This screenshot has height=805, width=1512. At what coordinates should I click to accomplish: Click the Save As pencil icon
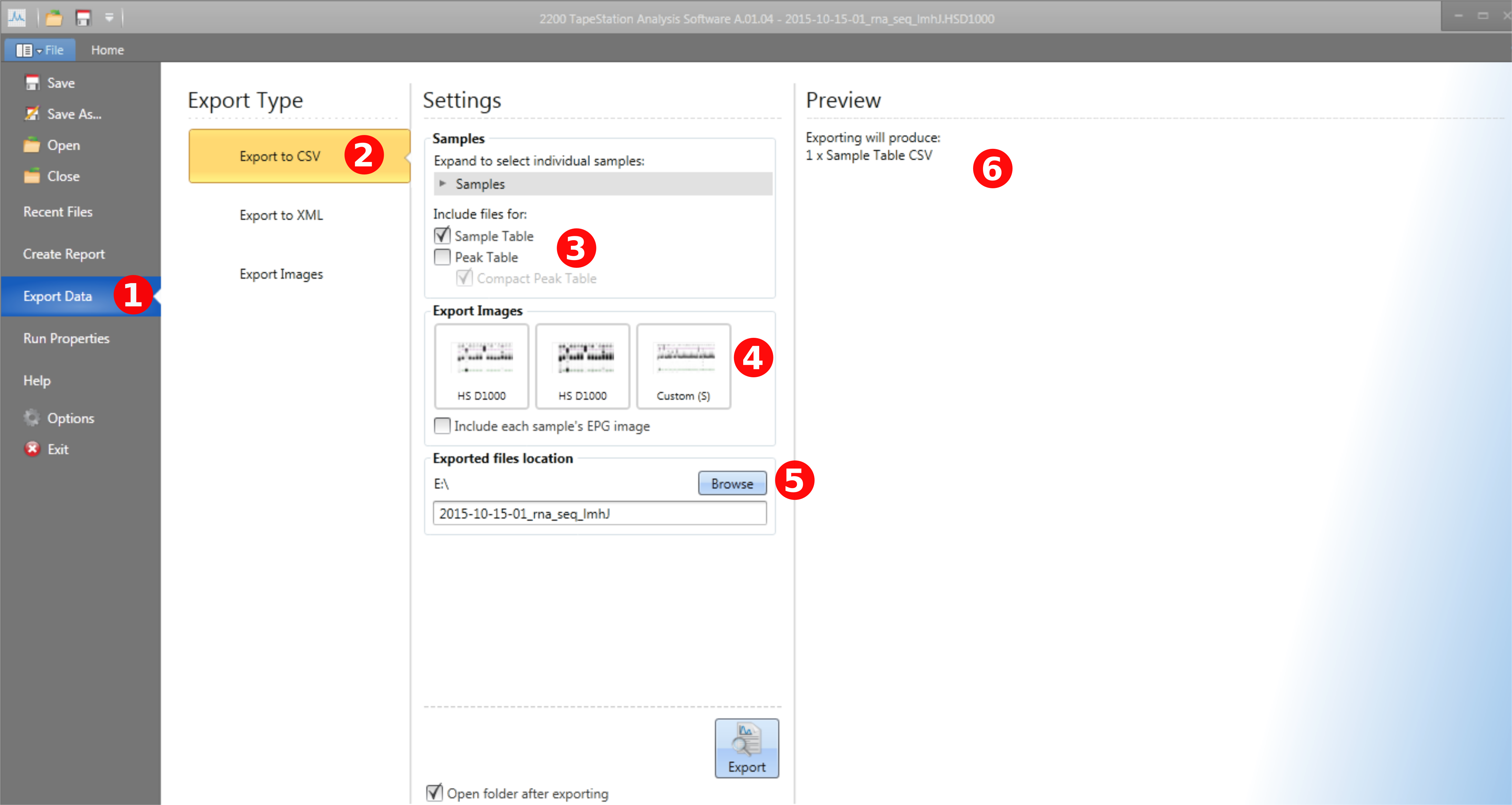click(x=32, y=113)
